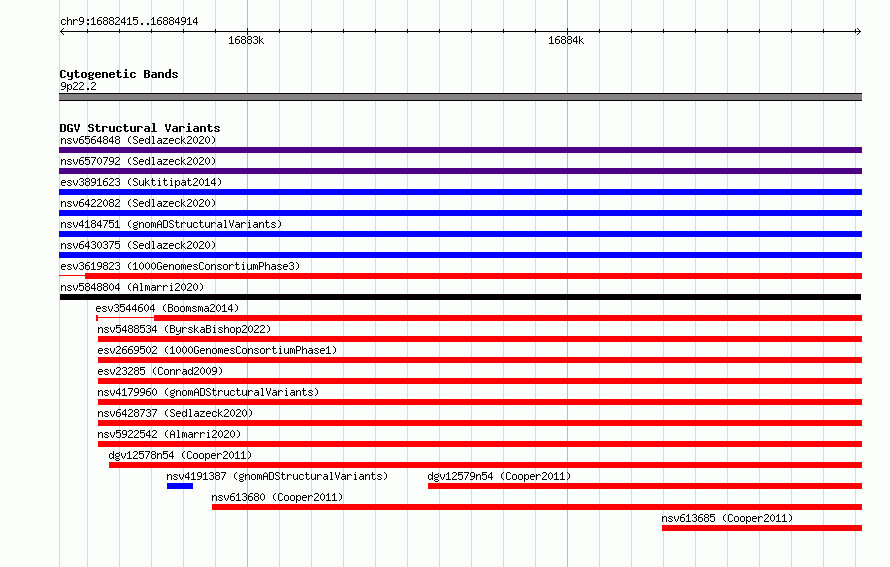890x567 pixels.
Task: Open nsv5922542 (Almarri2020) label
Action: (x=169, y=434)
